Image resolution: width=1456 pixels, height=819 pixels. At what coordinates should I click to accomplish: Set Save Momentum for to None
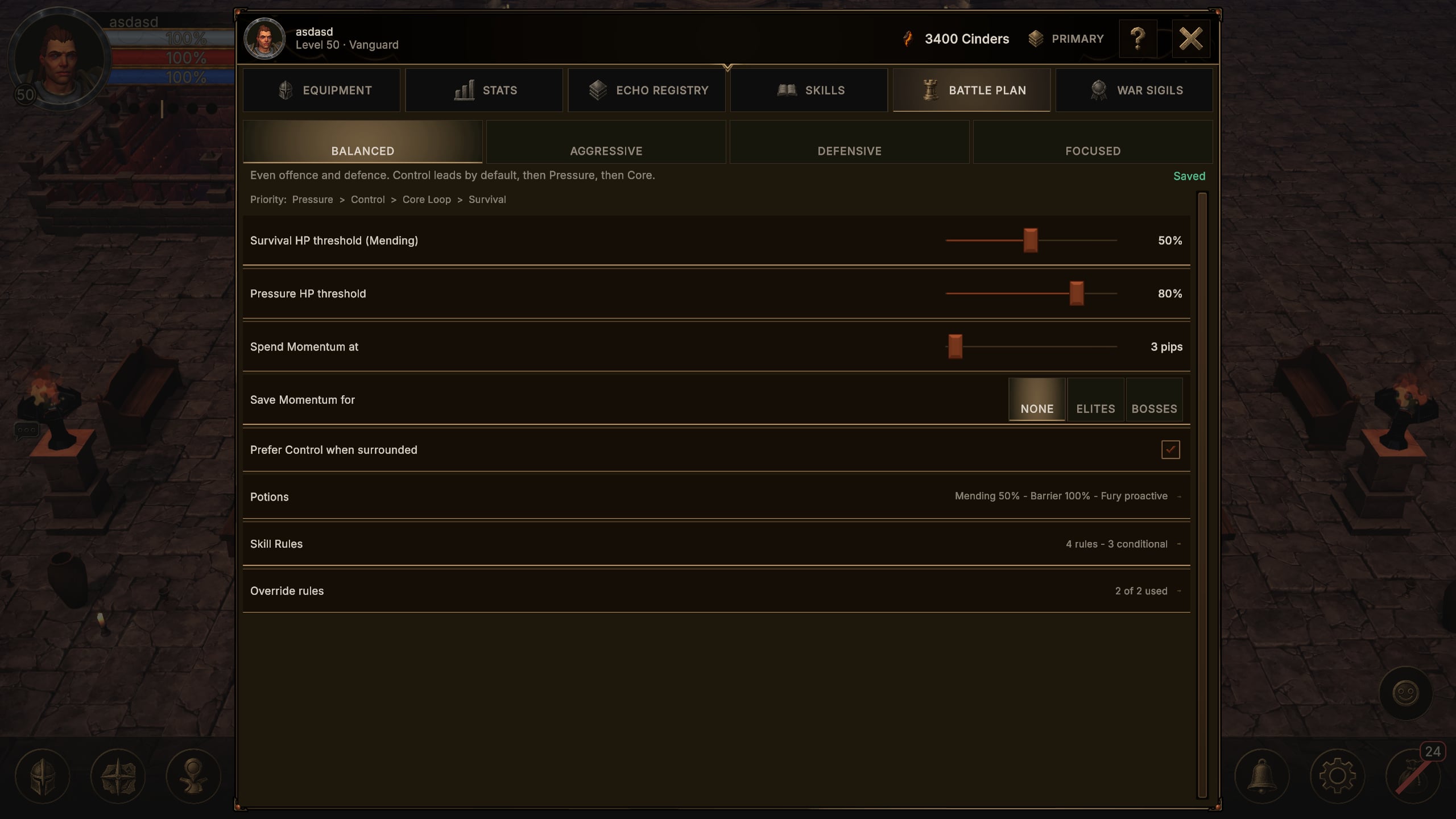(x=1037, y=400)
